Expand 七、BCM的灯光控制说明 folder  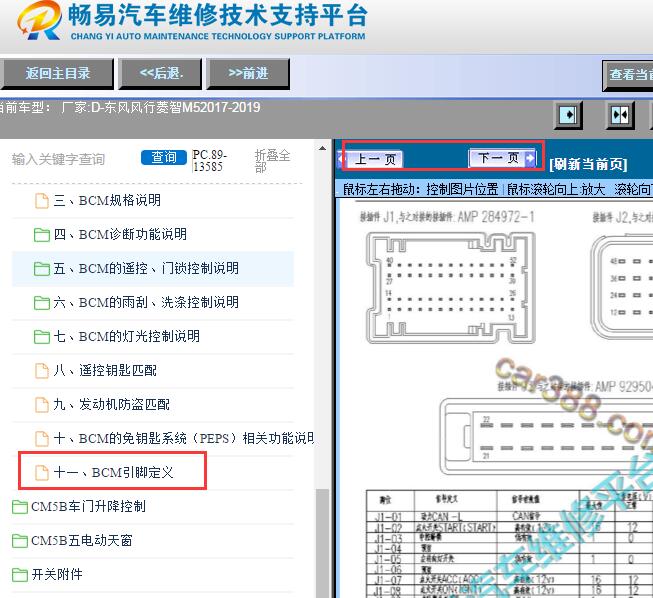(127, 336)
